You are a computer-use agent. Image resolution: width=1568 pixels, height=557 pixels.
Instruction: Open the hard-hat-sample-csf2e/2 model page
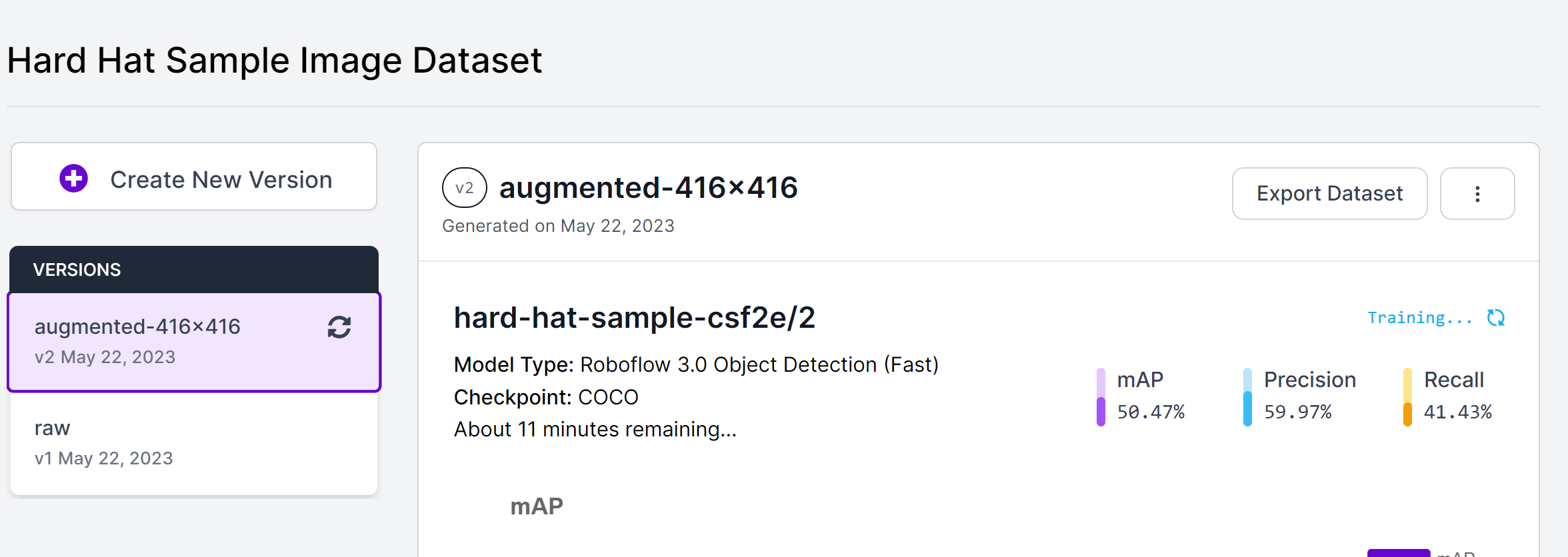pyautogui.click(x=635, y=318)
